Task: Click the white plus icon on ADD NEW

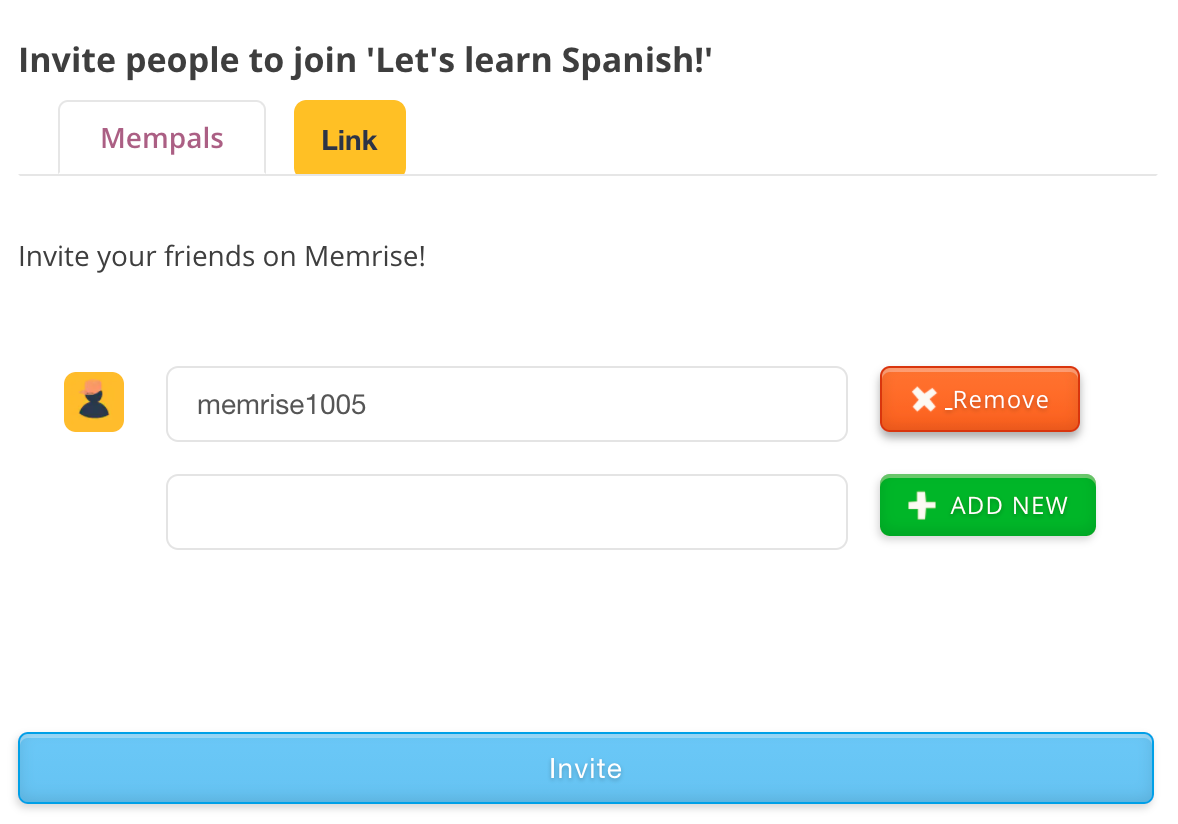Action: pyautogui.click(x=921, y=506)
